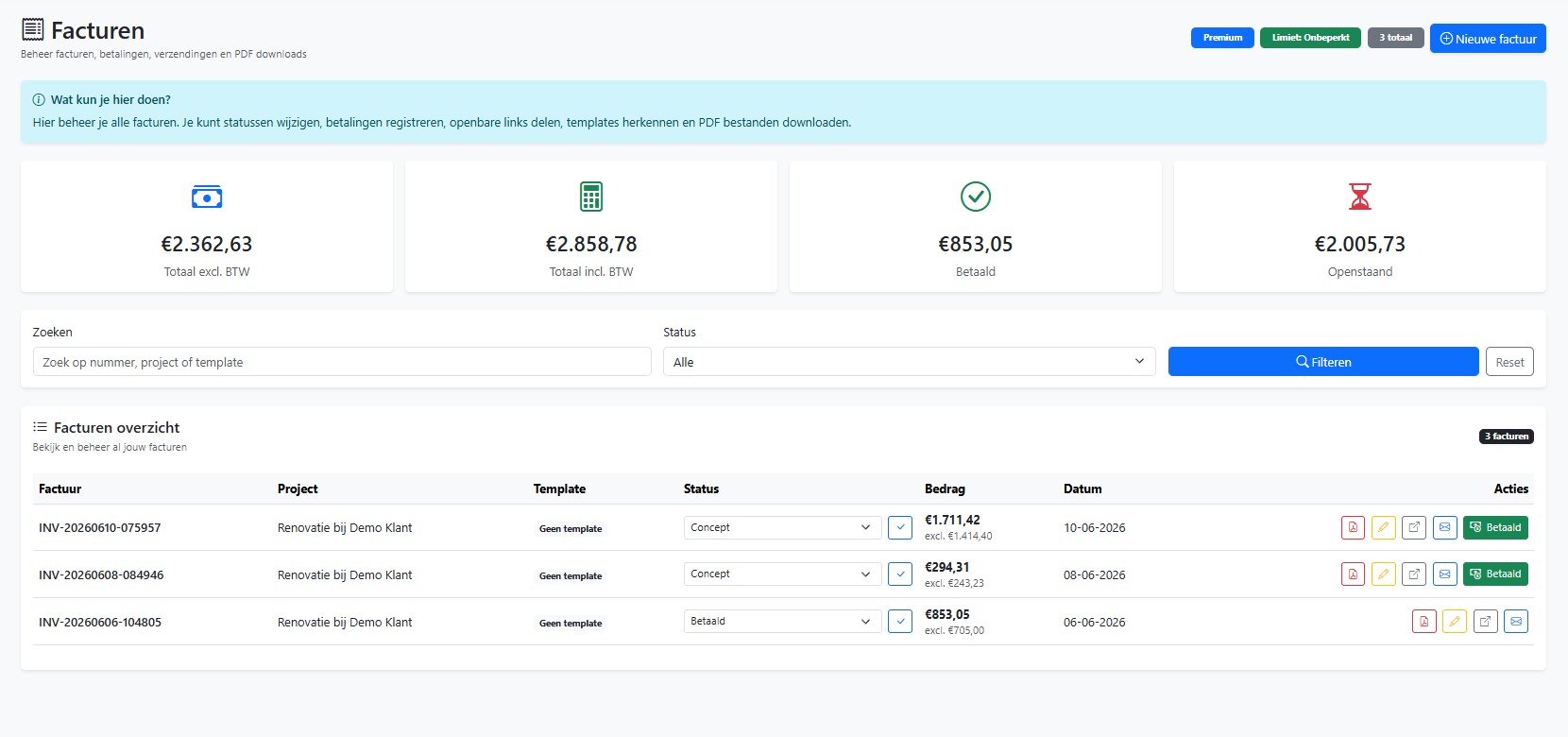
Task: Send invoice INV-20260606-104805 by email
Action: 1516,621
